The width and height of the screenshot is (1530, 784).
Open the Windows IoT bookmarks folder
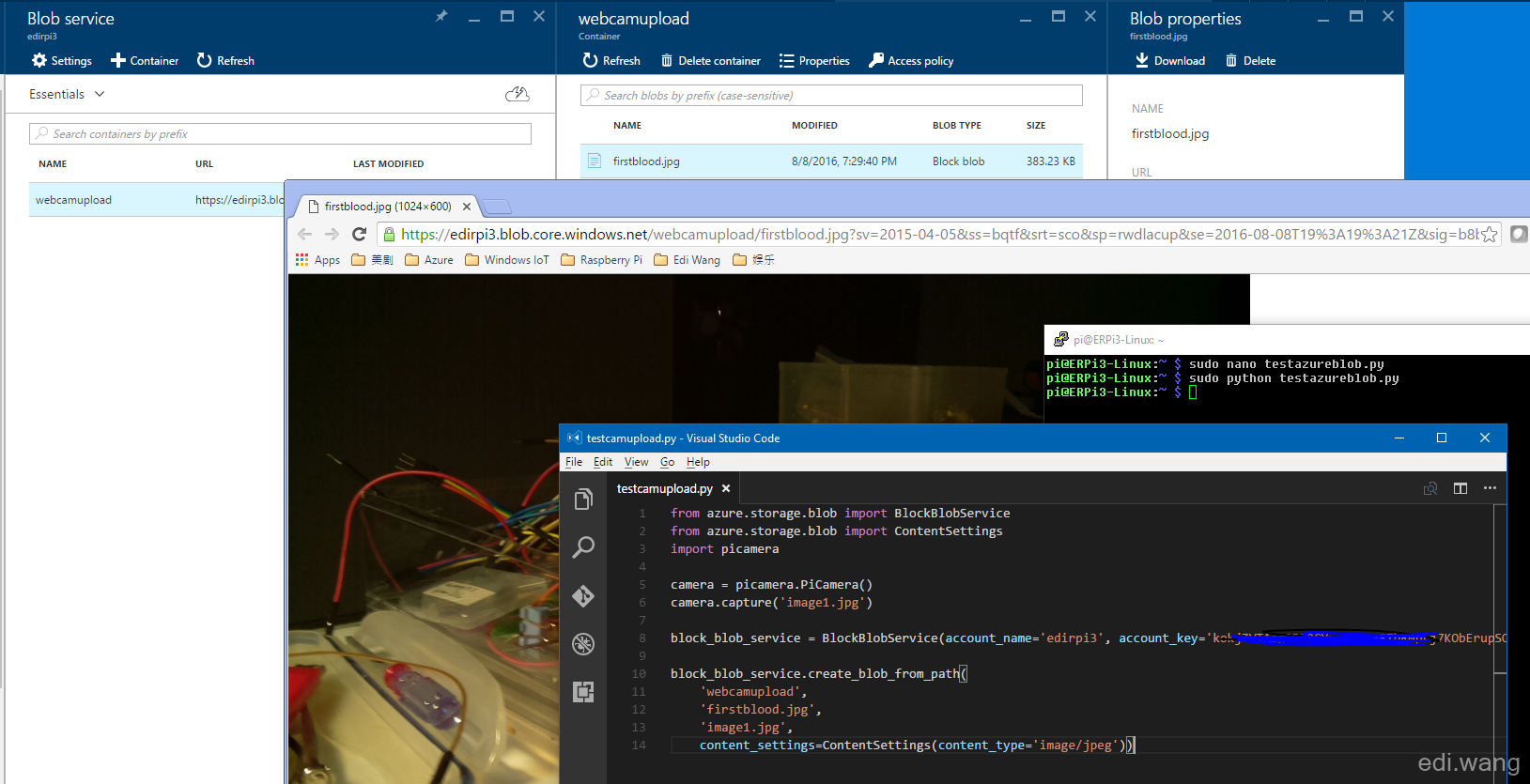tap(507, 260)
